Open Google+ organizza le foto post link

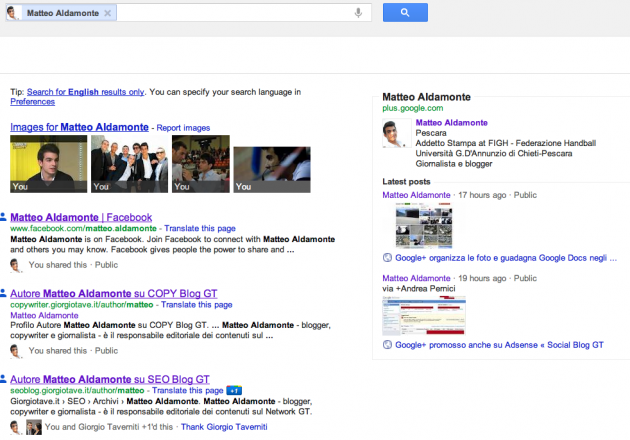[506, 258]
